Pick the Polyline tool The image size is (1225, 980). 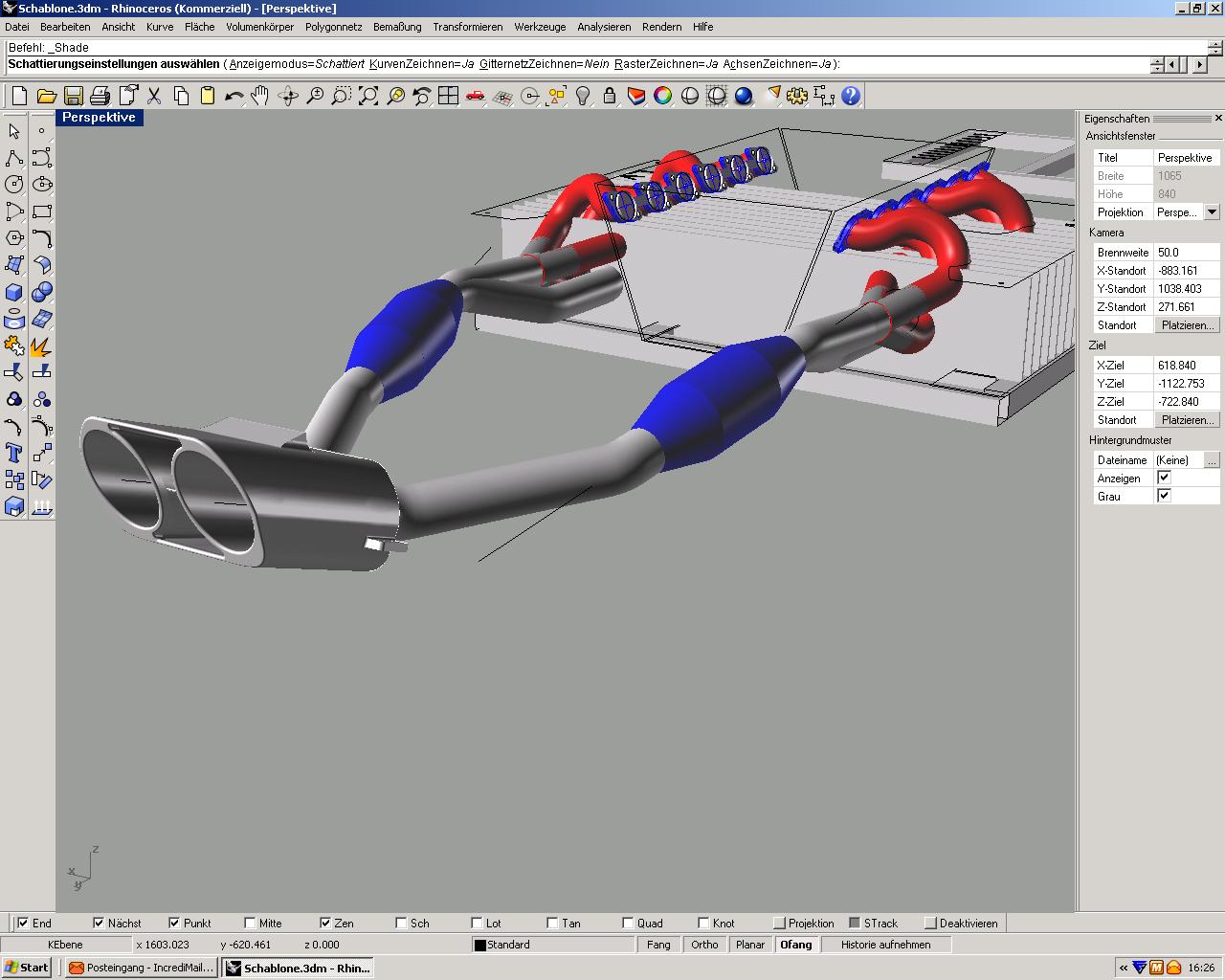14,158
